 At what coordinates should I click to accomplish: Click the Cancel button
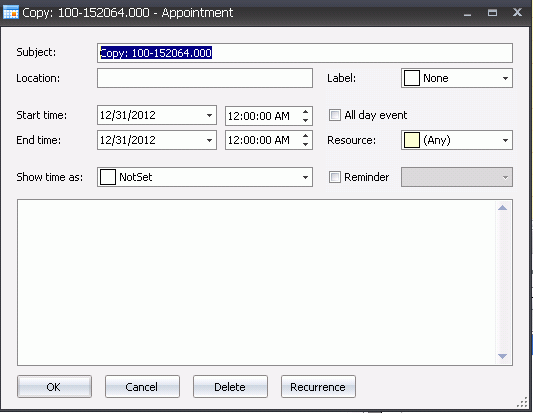142,386
